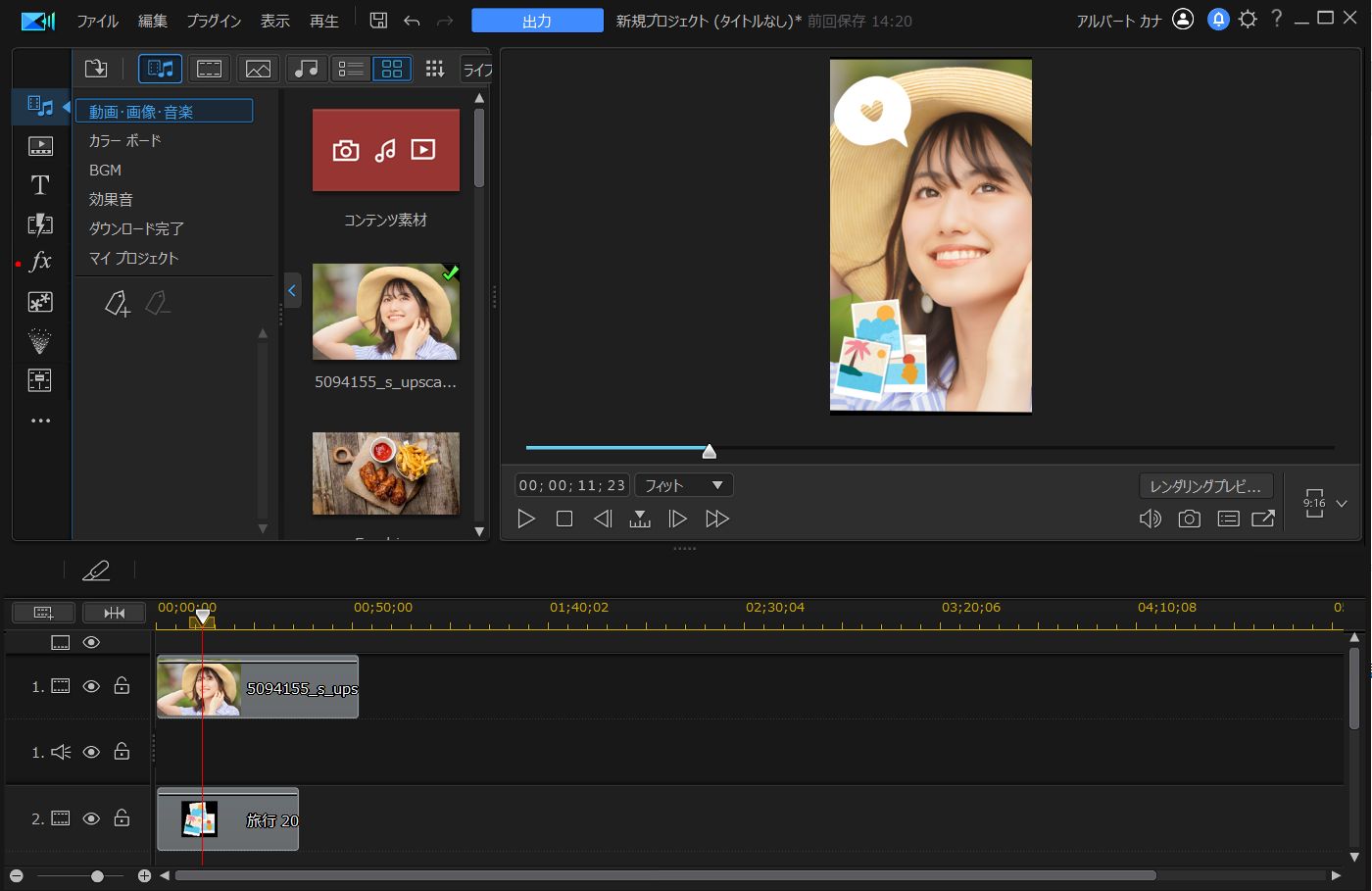This screenshot has width=1372, height=891.
Task: Click the import media folder icon
Action: 96,69
